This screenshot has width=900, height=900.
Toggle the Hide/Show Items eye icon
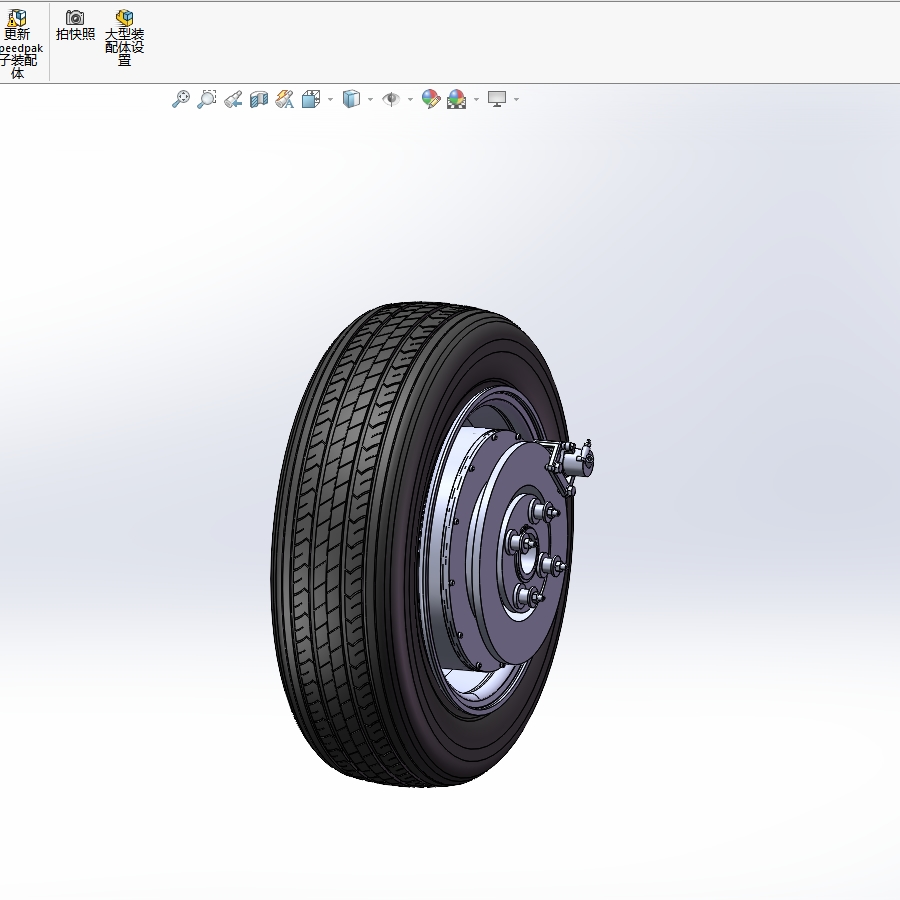(x=392, y=99)
